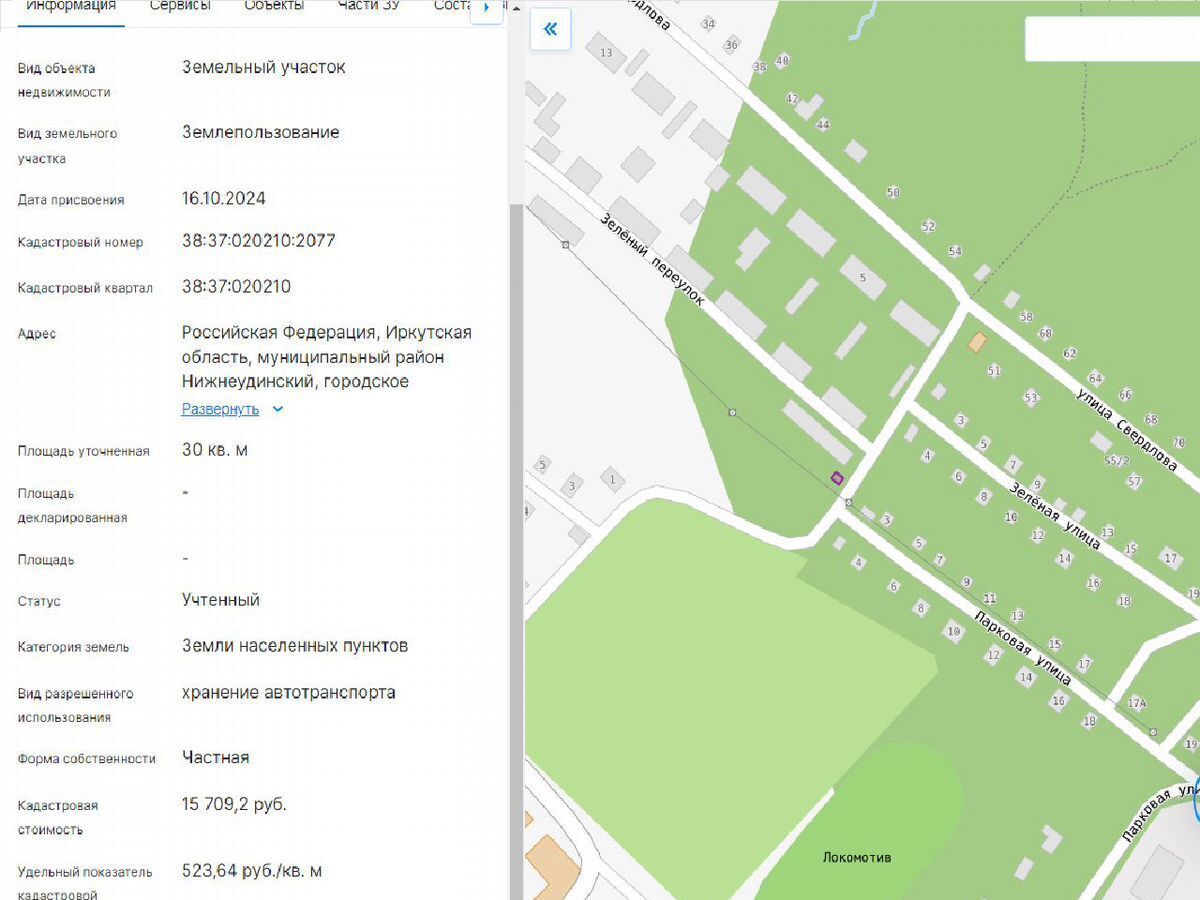The image size is (1200, 900).
Task: Click the Локомотив stadium label
Action: pyautogui.click(x=857, y=857)
